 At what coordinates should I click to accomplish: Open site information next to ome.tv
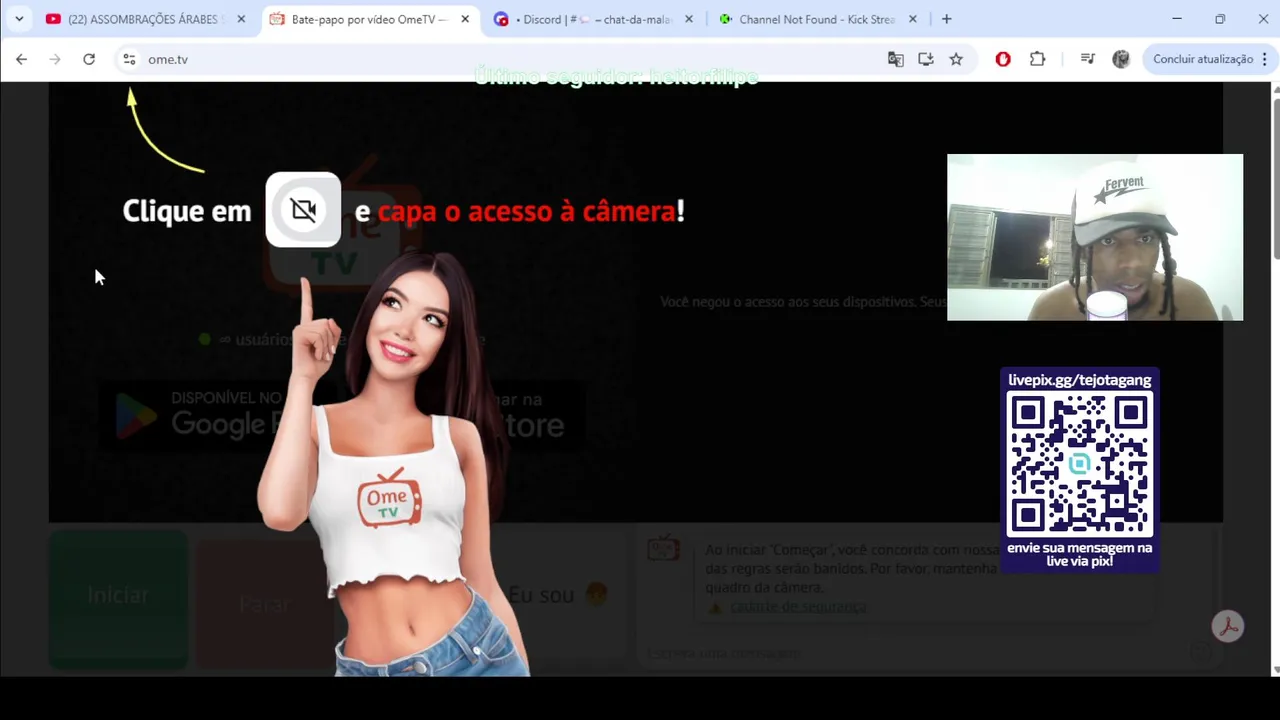pyautogui.click(x=129, y=59)
